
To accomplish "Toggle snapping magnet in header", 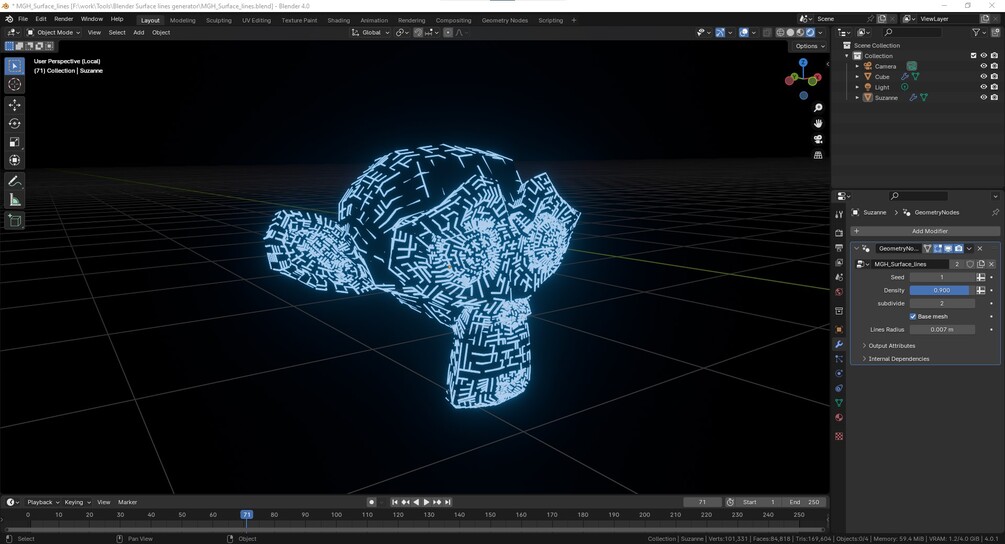I will pyautogui.click(x=418, y=32).
